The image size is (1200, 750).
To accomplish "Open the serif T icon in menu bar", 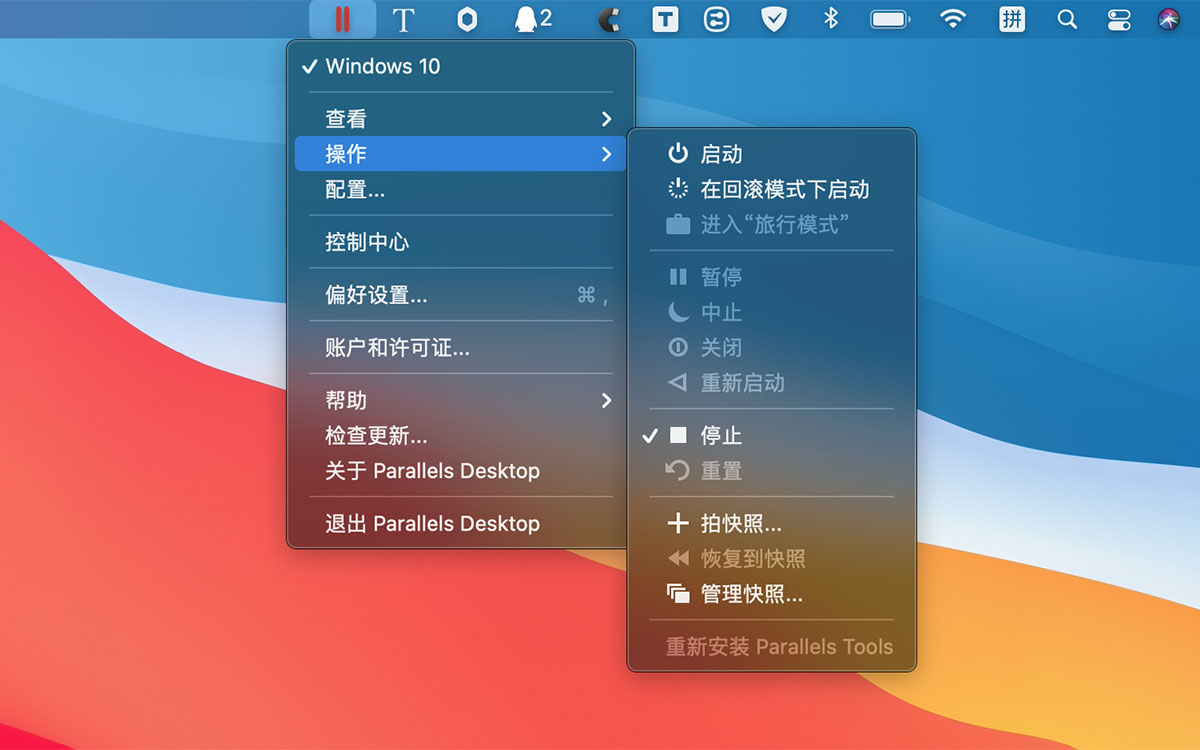I will click(403, 19).
